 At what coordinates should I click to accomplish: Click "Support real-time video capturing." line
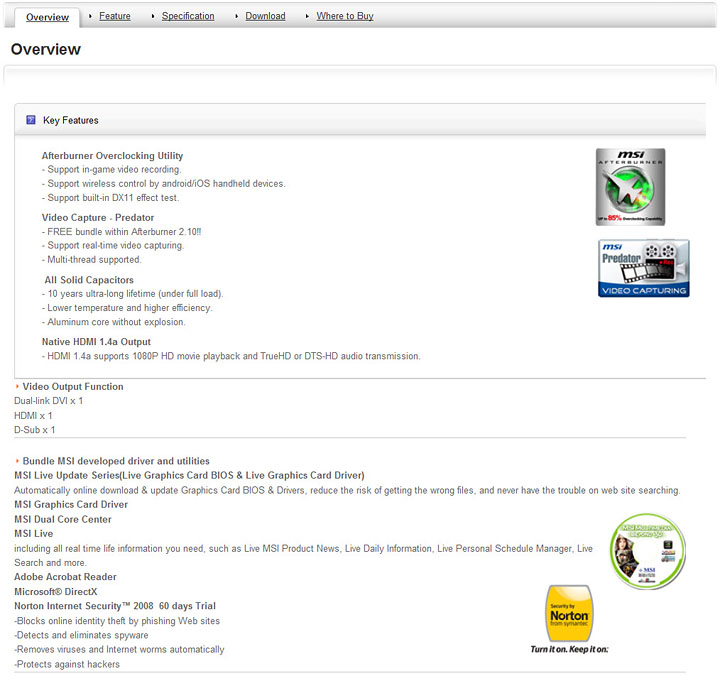(112, 246)
